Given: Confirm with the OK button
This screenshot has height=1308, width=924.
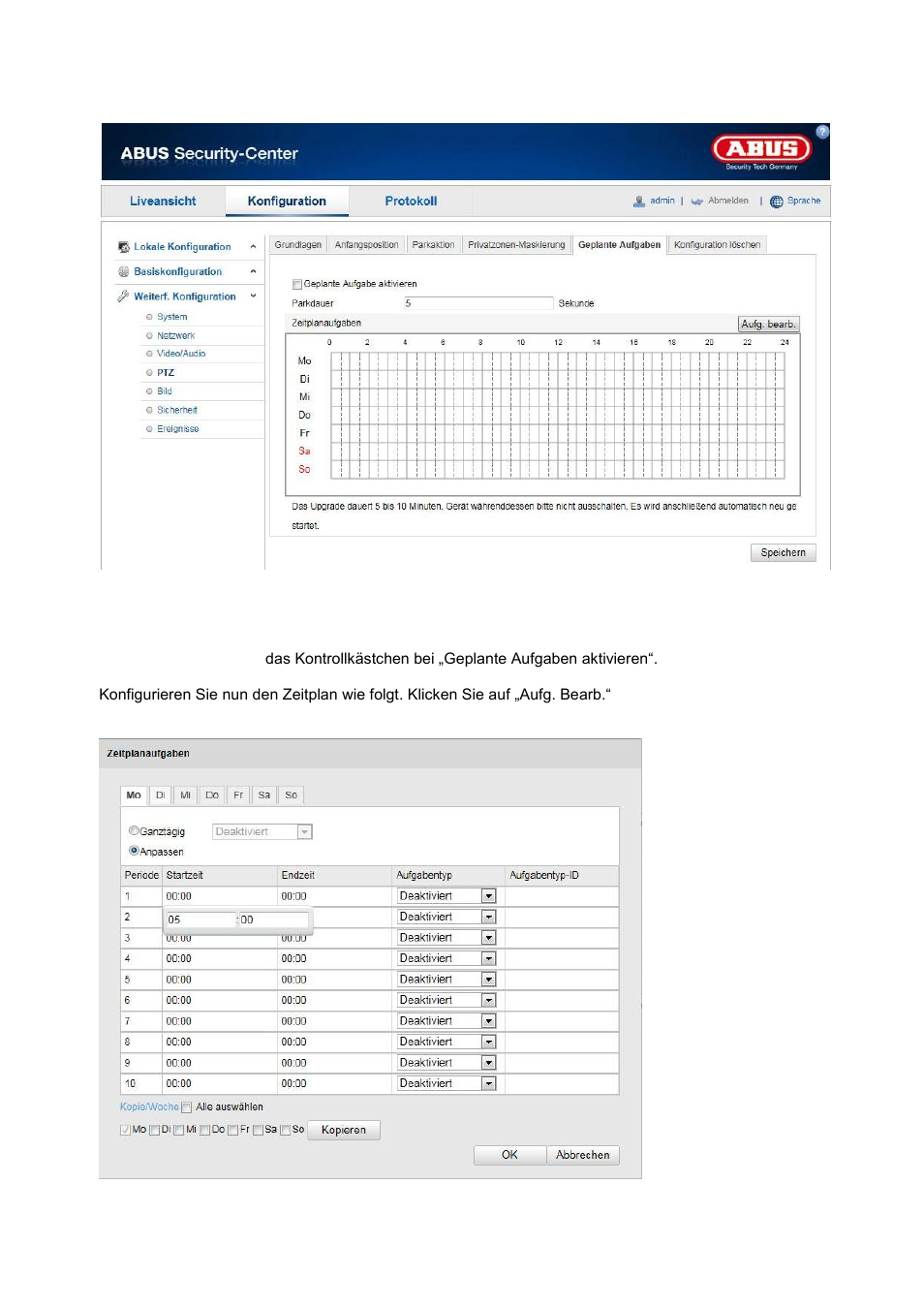Looking at the screenshot, I should pyautogui.click(x=509, y=1155).
